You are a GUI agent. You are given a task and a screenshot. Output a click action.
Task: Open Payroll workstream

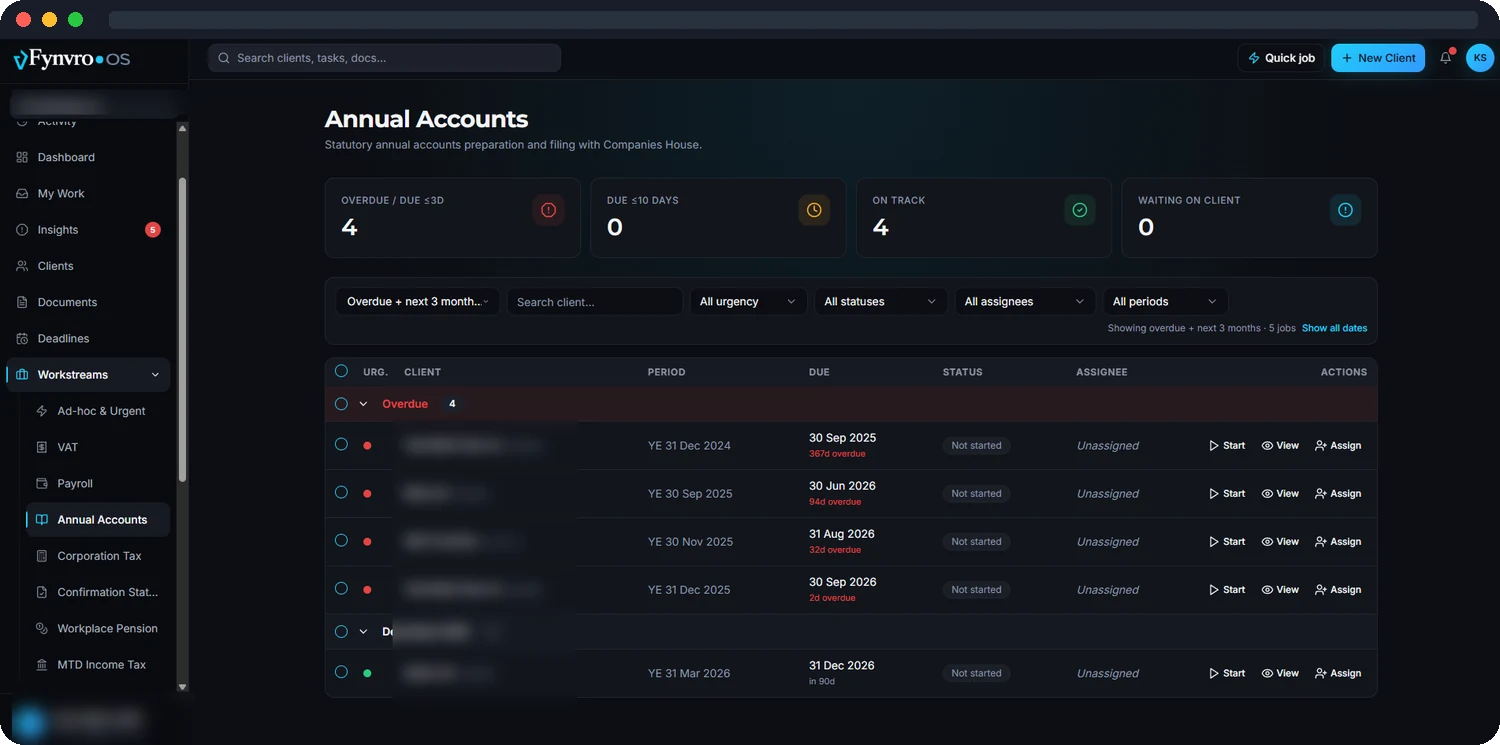click(x=98, y=483)
